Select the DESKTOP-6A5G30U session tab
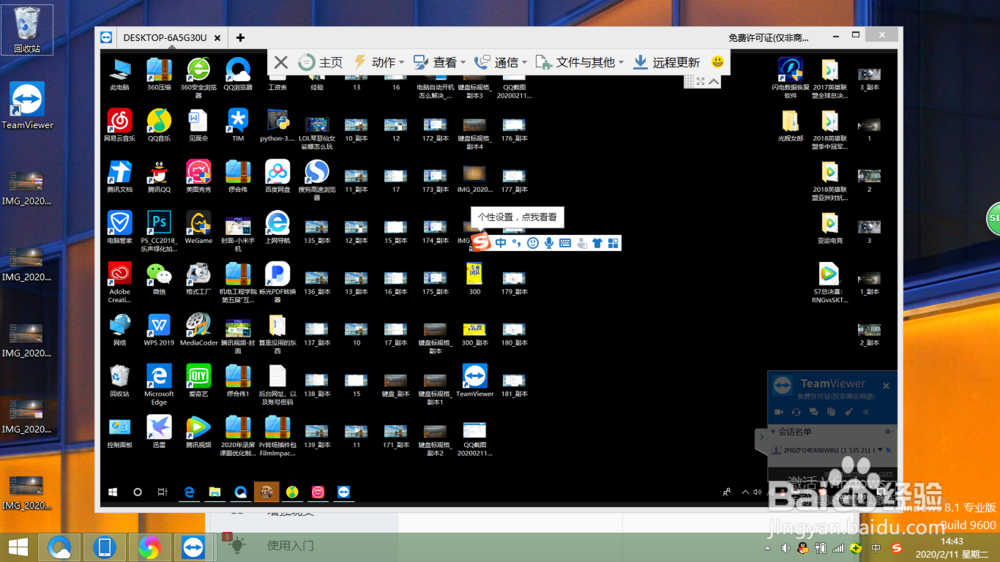The width and height of the screenshot is (1000, 562). click(x=165, y=38)
